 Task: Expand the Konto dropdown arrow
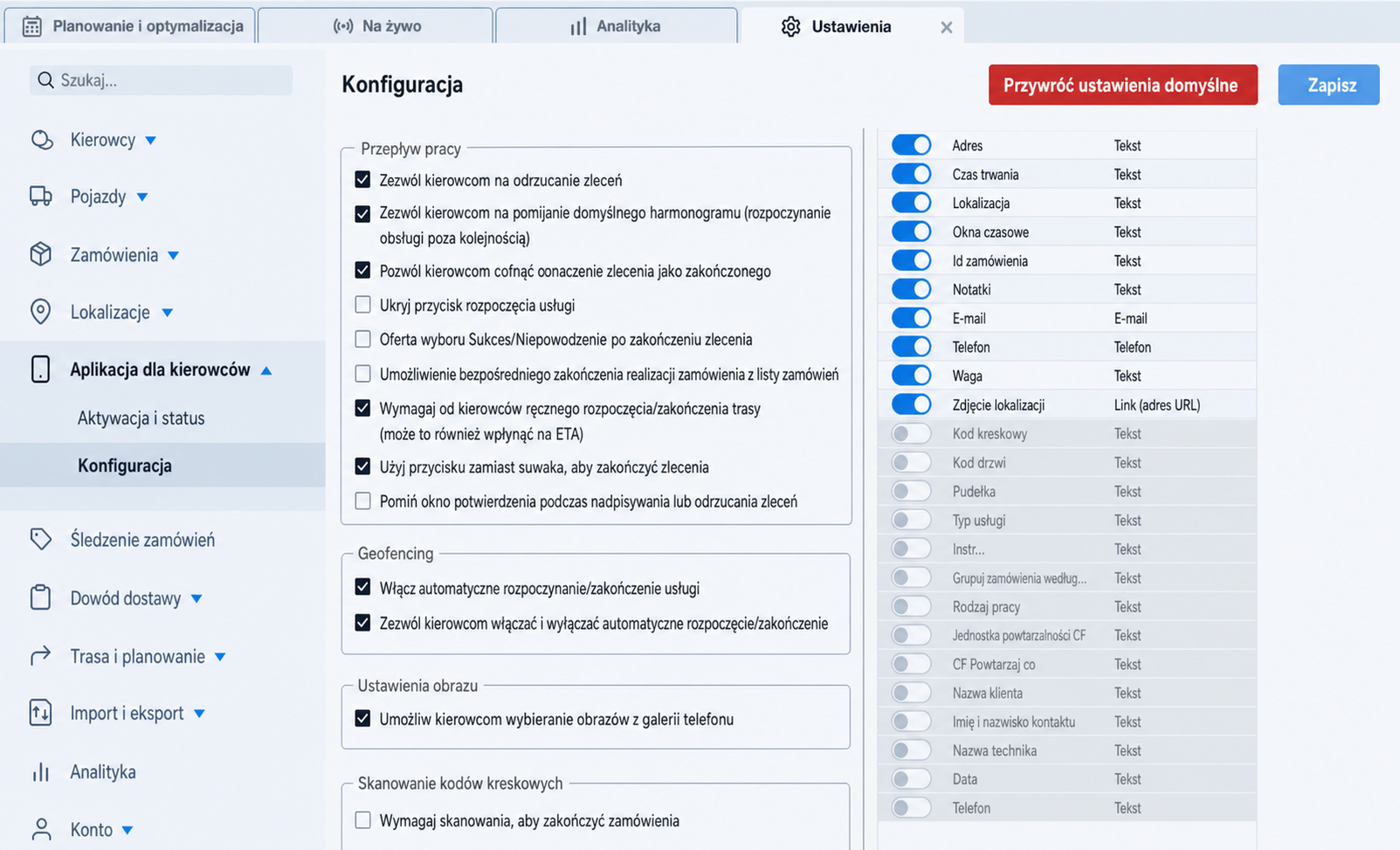coord(128,831)
